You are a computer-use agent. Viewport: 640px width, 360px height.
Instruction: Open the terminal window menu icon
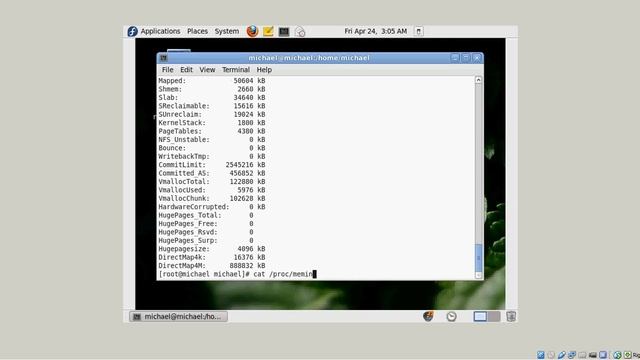(x=164, y=58)
